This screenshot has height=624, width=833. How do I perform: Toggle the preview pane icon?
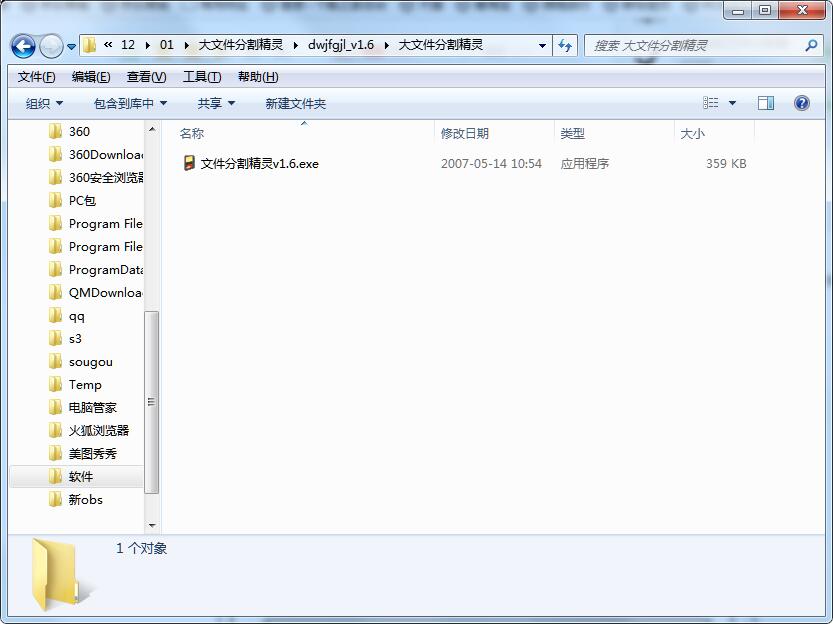click(x=766, y=103)
